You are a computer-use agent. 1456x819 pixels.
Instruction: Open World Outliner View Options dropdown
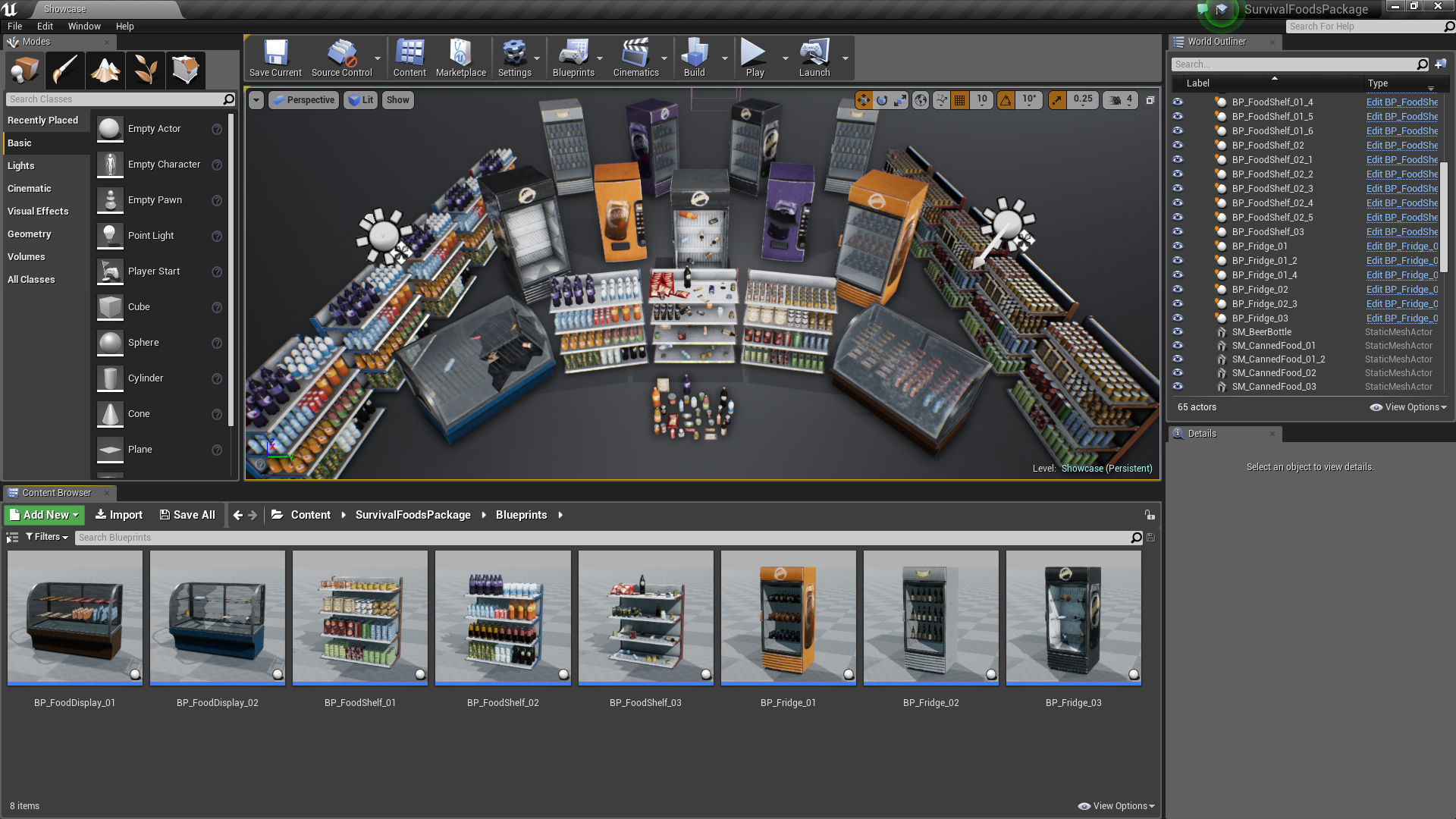pos(1408,407)
